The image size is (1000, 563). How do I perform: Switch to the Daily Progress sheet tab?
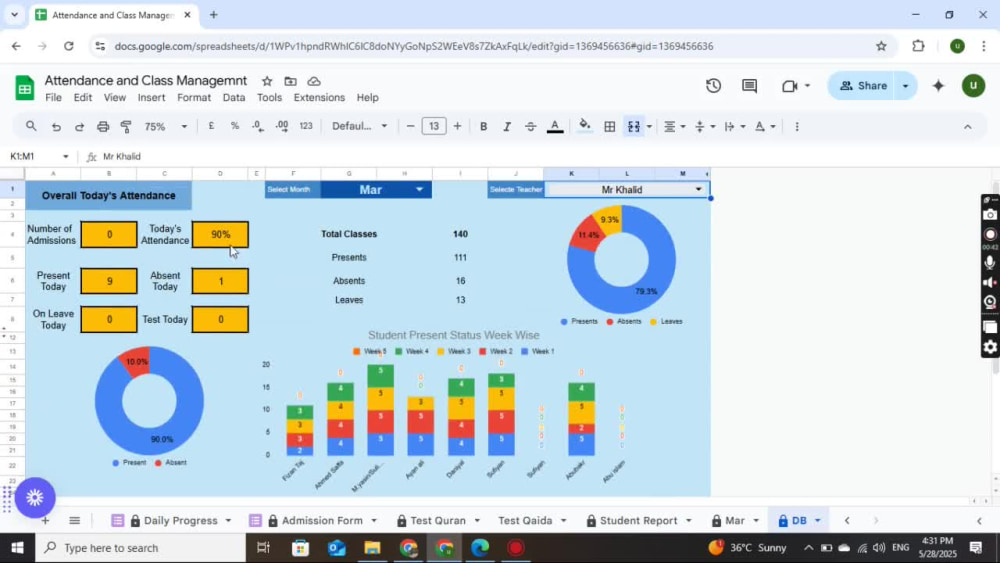180,520
